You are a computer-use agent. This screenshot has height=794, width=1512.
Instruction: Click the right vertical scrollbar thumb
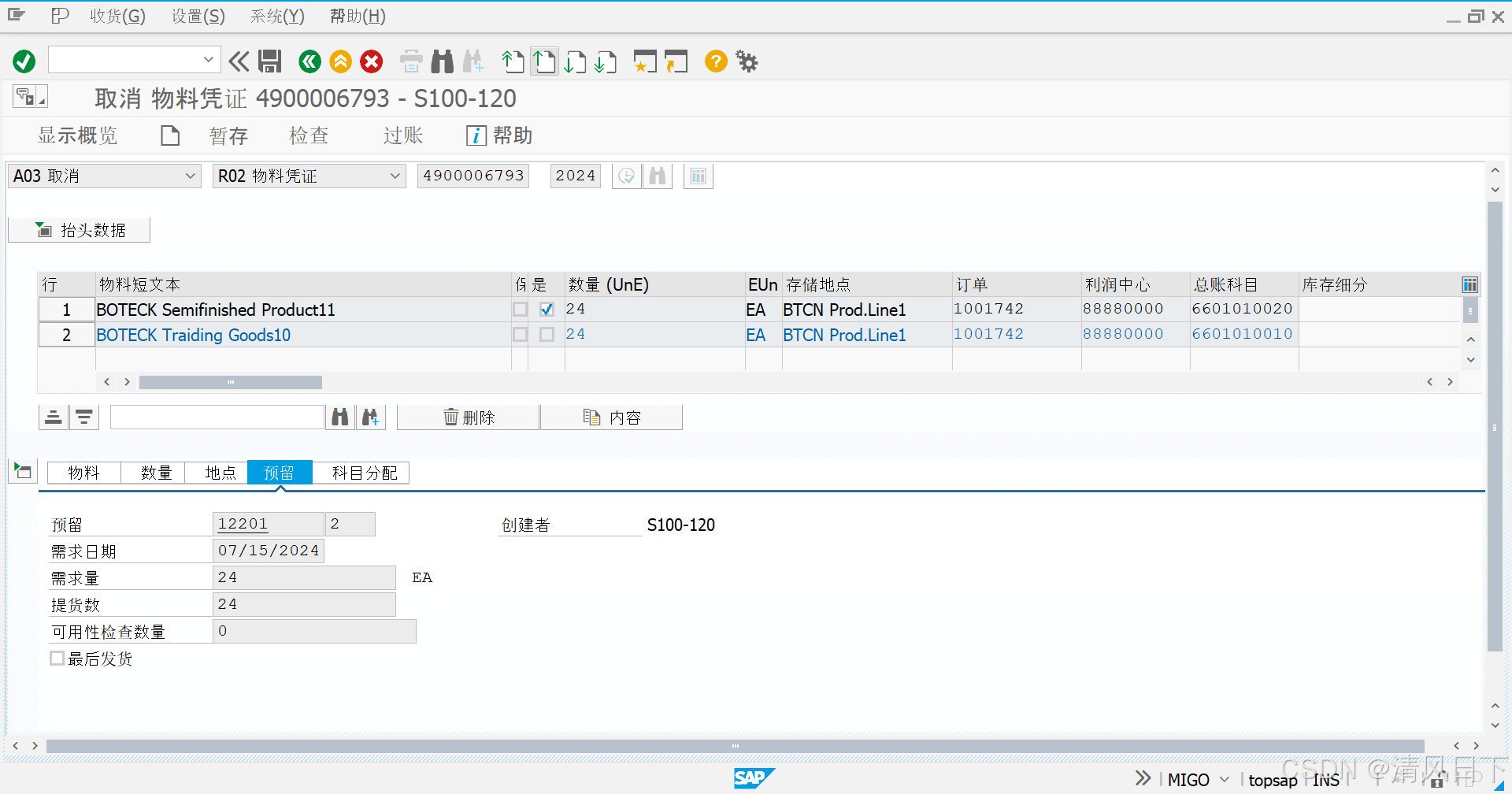click(1494, 426)
